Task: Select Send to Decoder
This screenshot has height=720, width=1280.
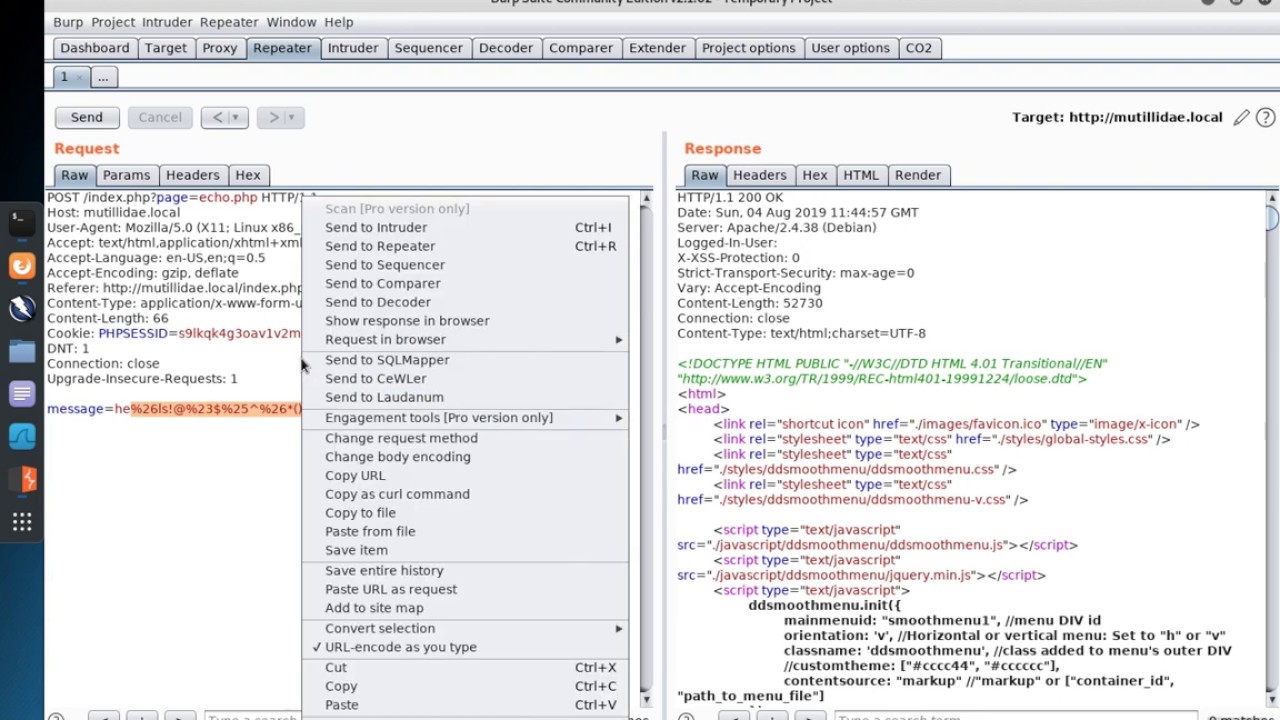Action: (x=466, y=302)
